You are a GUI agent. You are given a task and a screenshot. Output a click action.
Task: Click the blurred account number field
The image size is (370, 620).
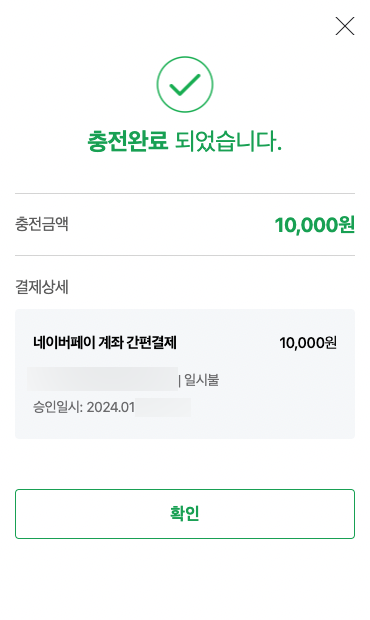[103, 379]
